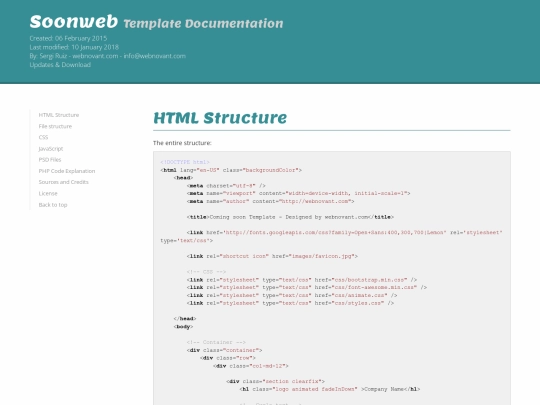Click meta author code line
The image size is (540, 405).
[271, 201]
